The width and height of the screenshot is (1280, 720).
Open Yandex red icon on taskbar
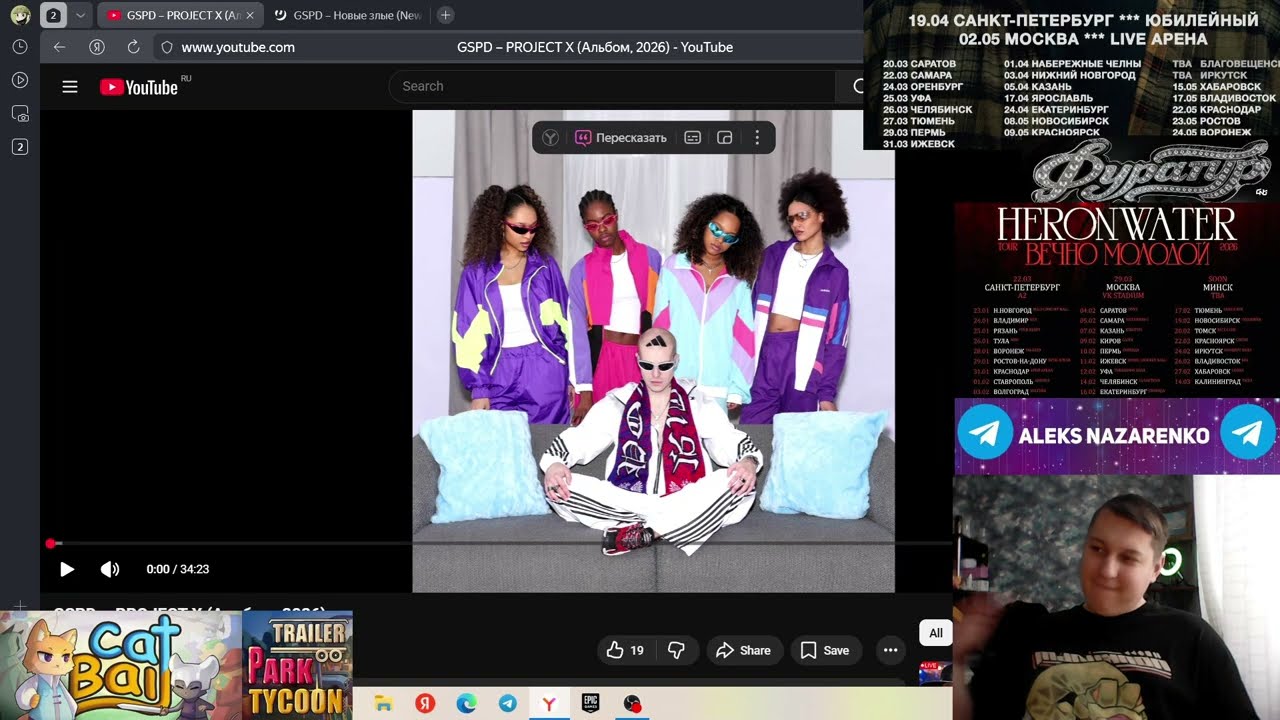(x=425, y=704)
